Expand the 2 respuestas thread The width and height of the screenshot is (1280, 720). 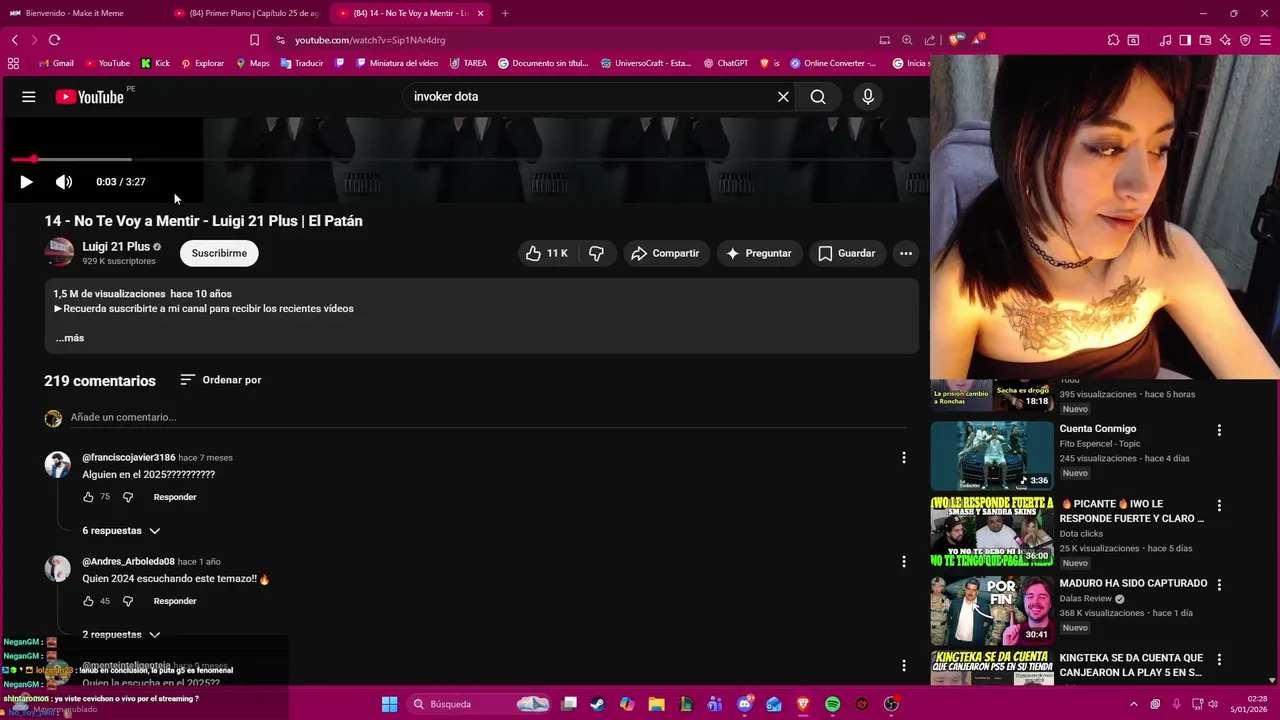pos(121,635)
